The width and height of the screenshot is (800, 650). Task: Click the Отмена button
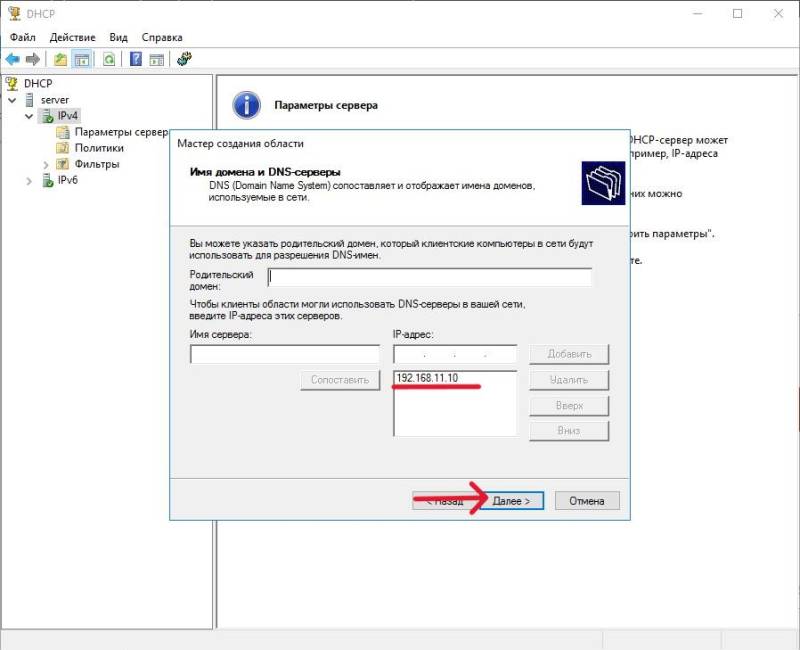pyautogui.click(x=587, y=500)
